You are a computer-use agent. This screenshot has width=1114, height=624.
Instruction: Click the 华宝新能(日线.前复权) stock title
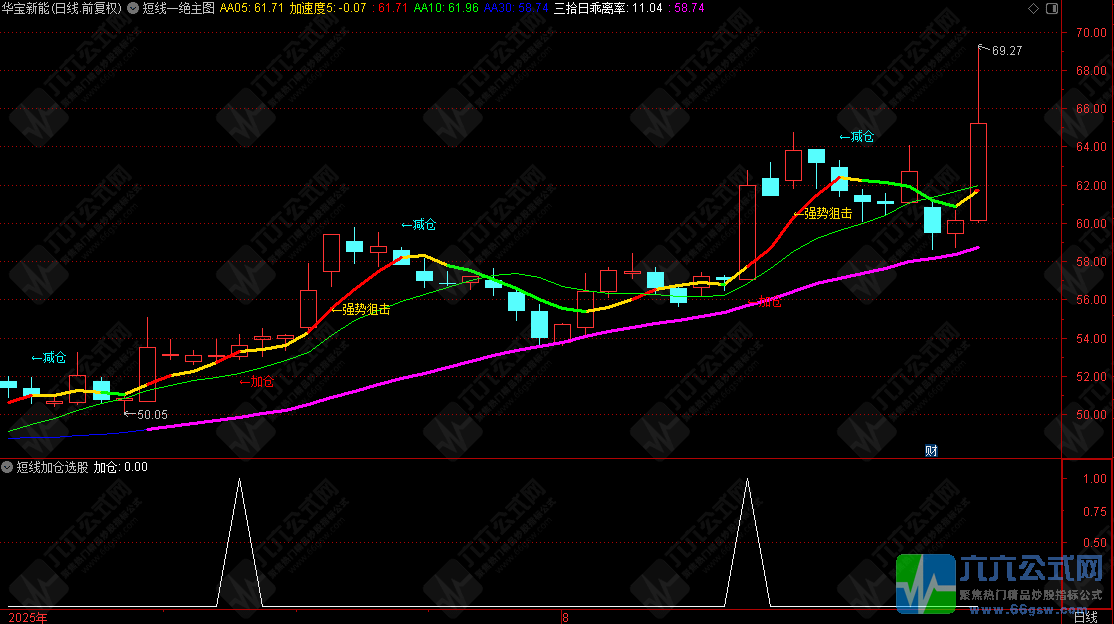(x=62, y=9)
